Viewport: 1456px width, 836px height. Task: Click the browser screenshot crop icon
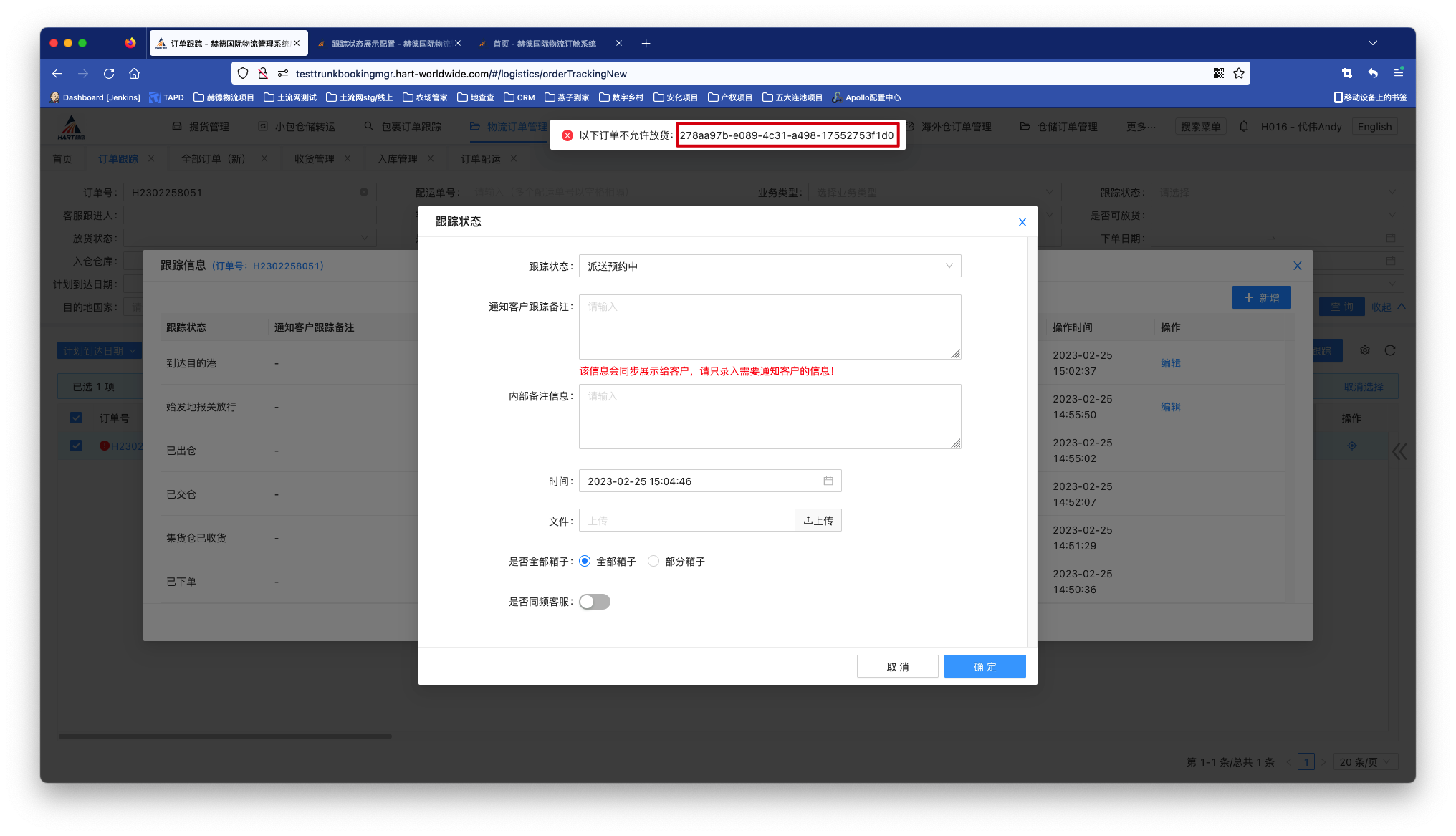[x=1346, y=73]
